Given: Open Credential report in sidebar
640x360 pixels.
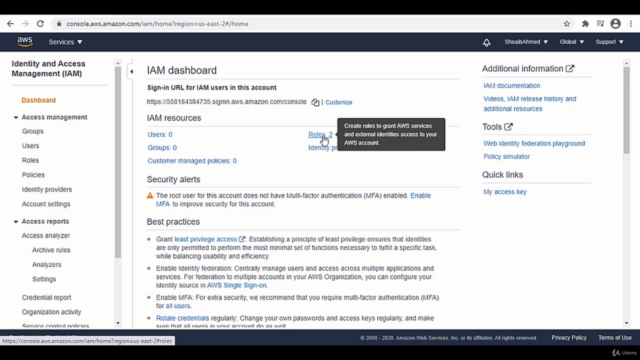Looking at the screenshot, I should pos(47,298).
